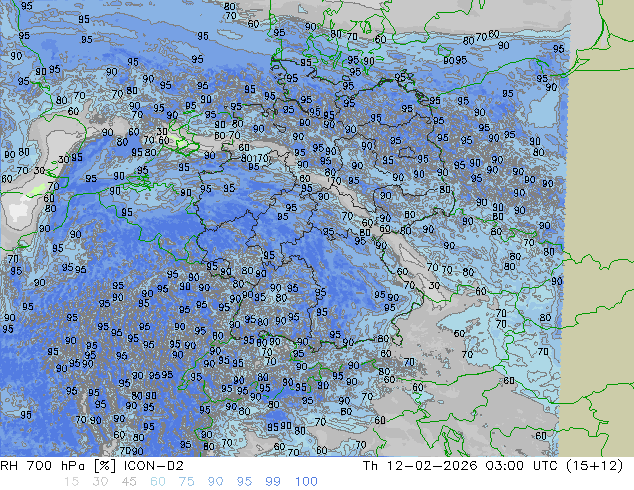This screenshot has width=634, height=490.
Task: Click the legend value 15
Action: (71, 482)
